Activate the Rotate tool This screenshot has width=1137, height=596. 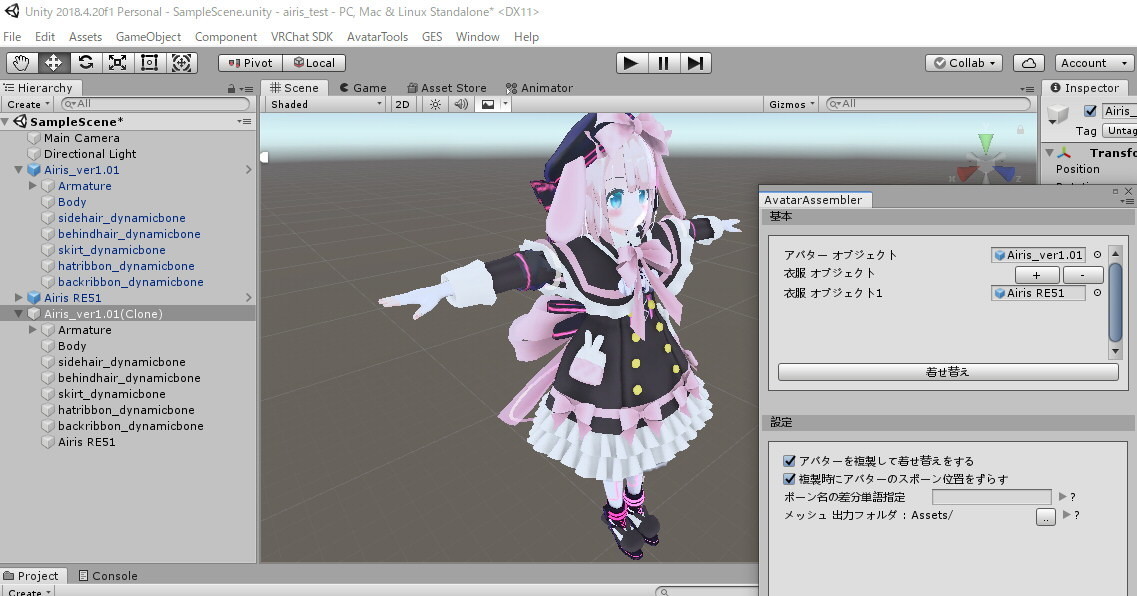pos(87,62)
